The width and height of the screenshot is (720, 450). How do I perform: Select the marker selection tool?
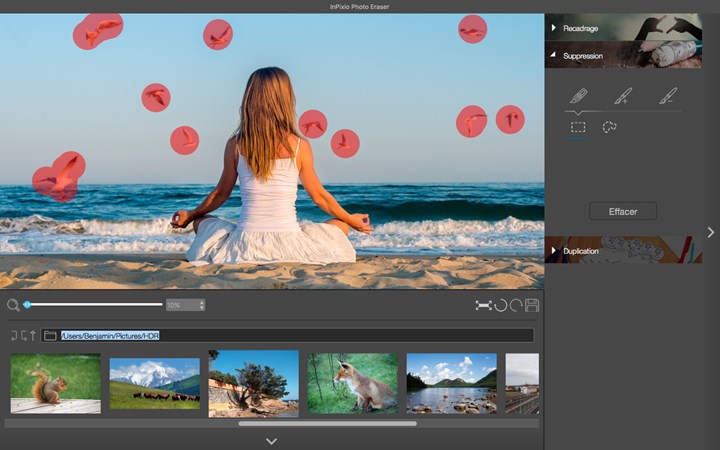[x=578, y=96]
